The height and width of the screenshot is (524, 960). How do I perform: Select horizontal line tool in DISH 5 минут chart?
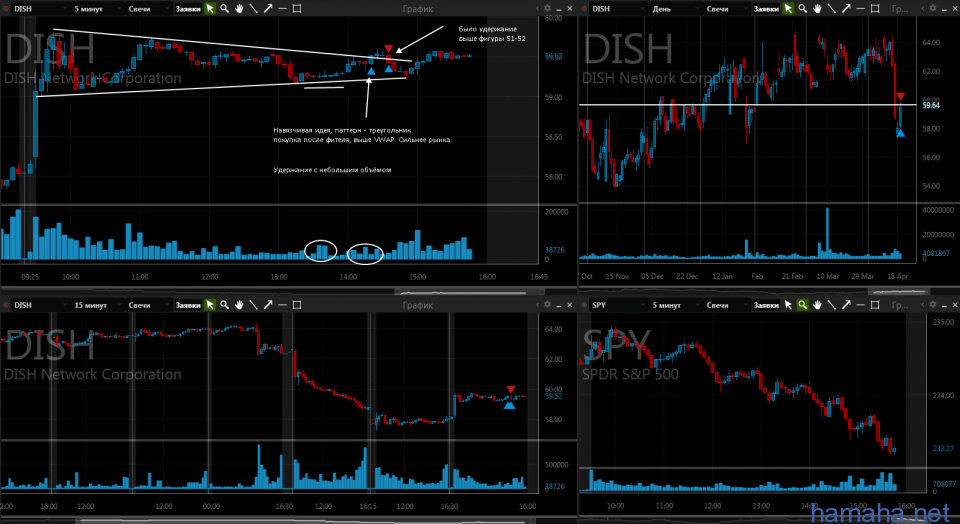282,9
